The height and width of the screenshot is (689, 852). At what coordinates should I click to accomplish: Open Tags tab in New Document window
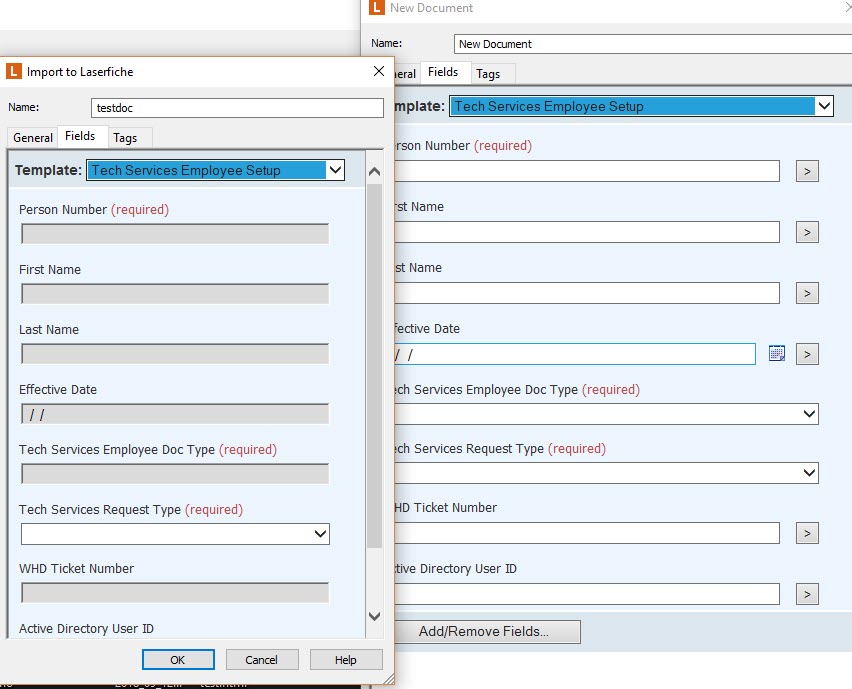(488, 73)
